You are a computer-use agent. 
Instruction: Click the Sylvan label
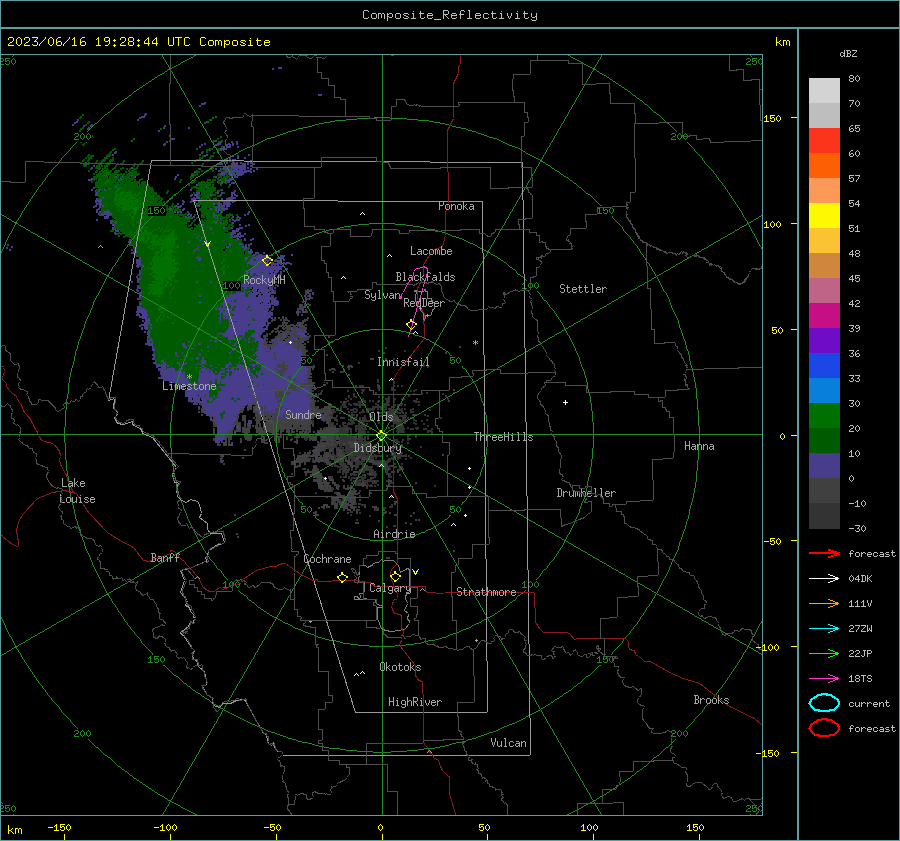click(382, 295)
